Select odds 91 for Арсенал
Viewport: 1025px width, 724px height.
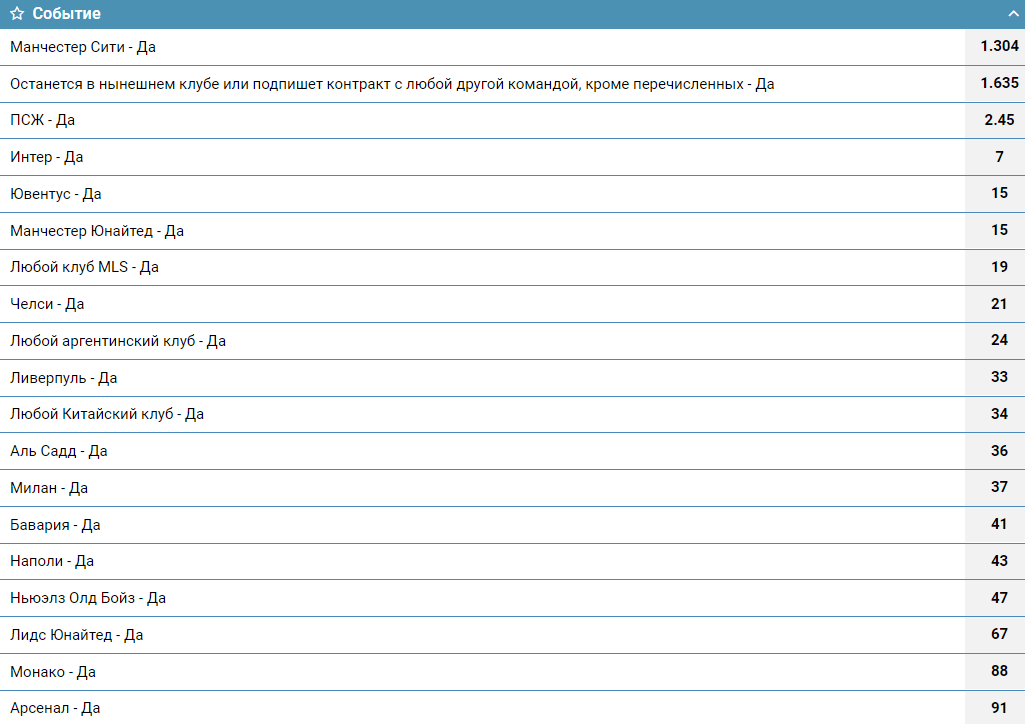click(x=995, y=708)
